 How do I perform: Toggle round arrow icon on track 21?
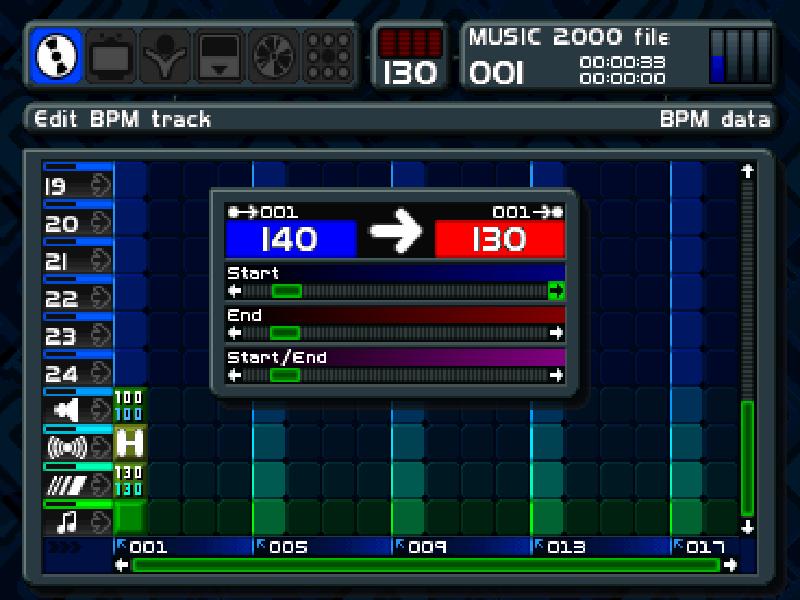[x=101, y=260]
